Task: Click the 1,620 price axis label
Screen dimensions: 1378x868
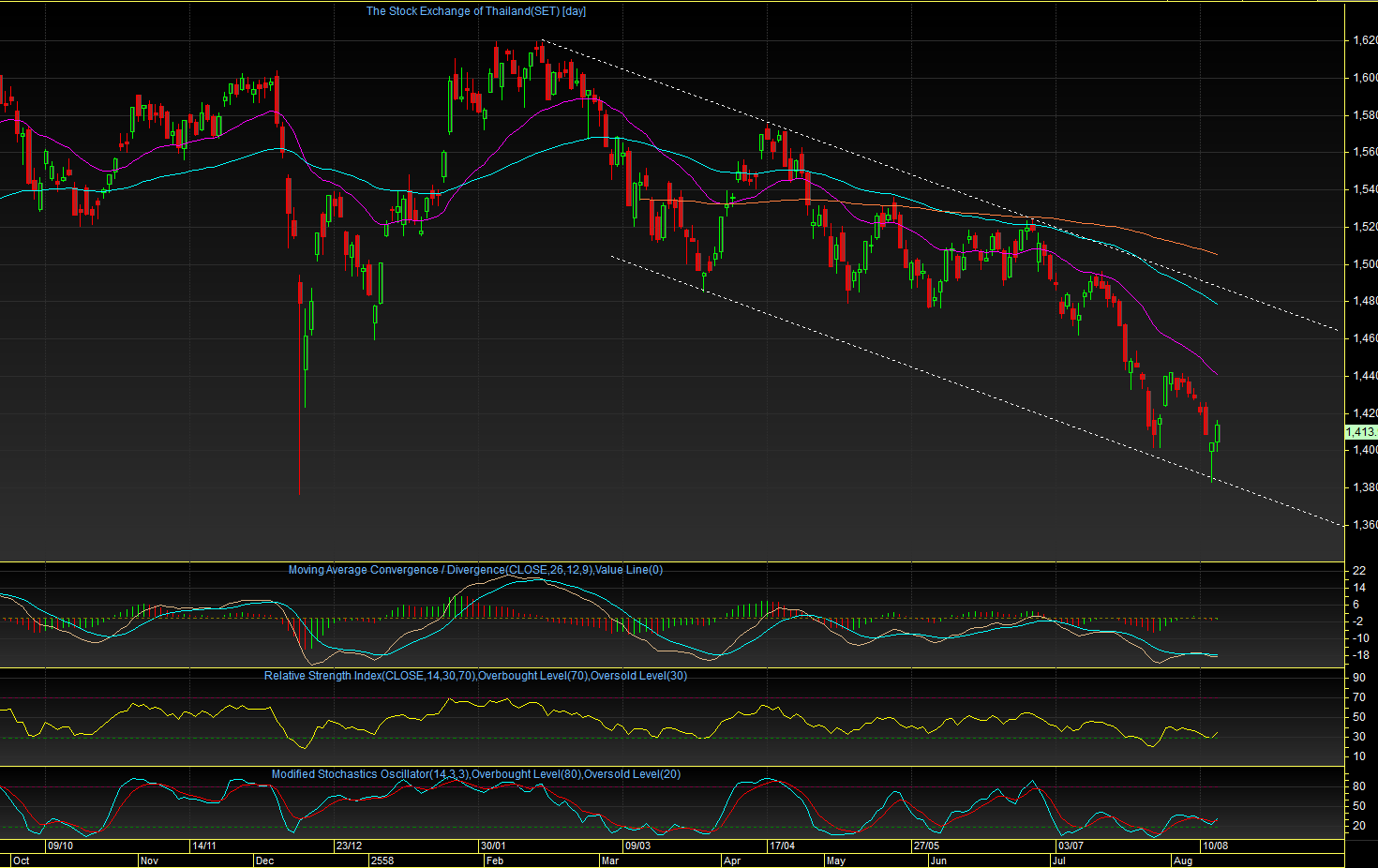Action: click(x=1365, y=40)
